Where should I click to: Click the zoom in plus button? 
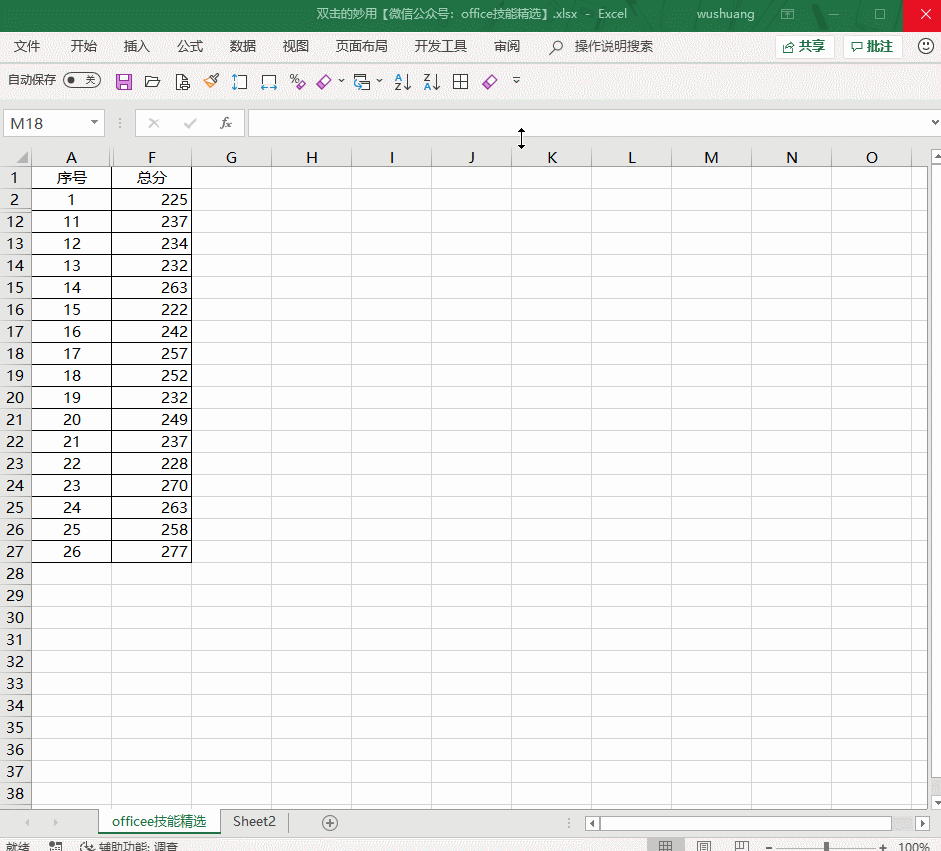point(883,847)
